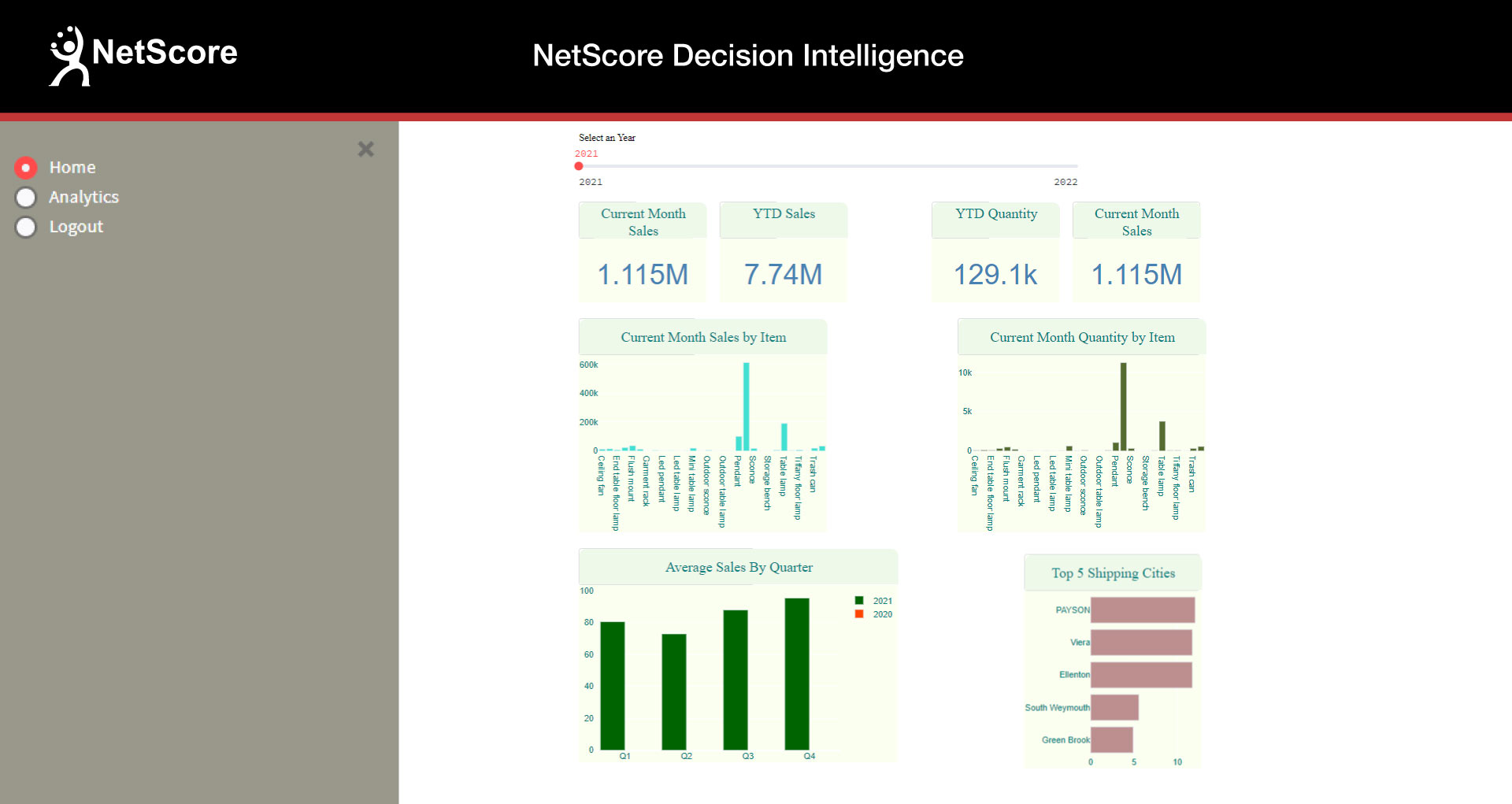The height and width of the screenshot is (804, 1512).
Task: Click the Select an Year label
Action: 607,138
